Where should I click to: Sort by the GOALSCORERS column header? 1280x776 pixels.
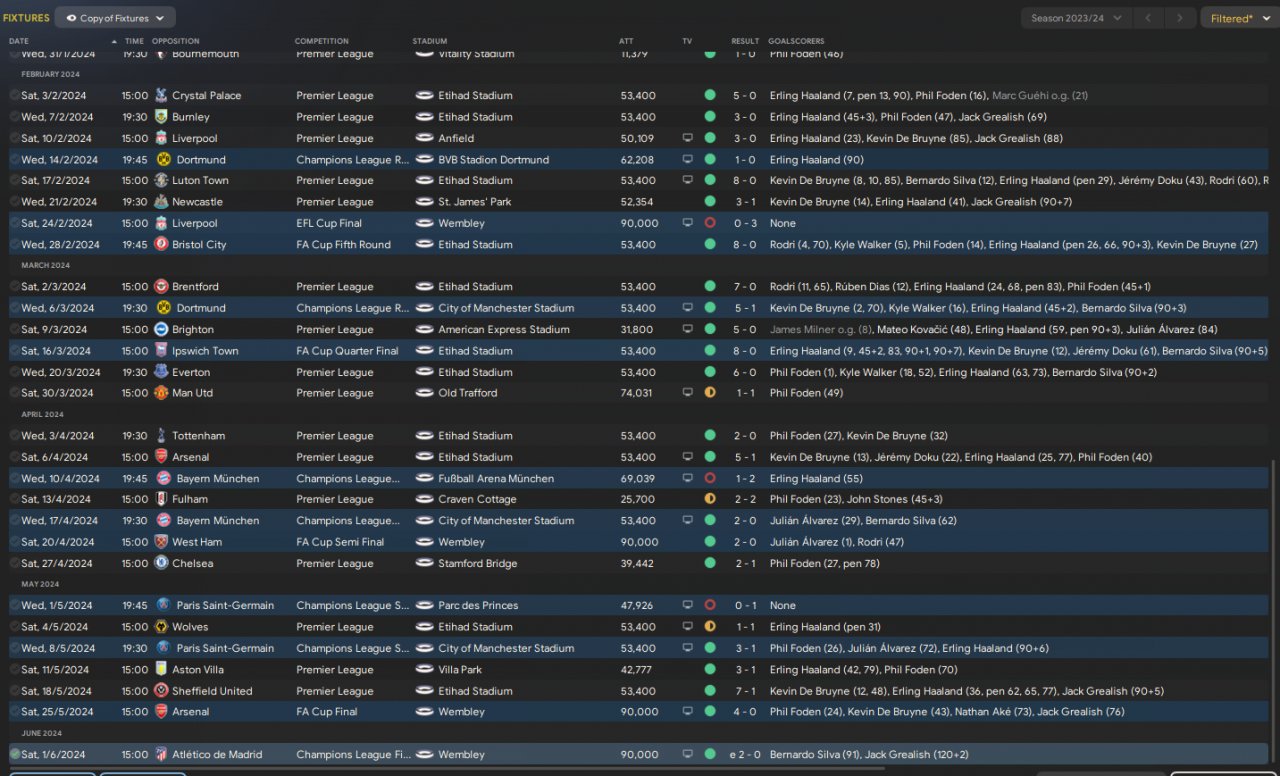(796, 41)
